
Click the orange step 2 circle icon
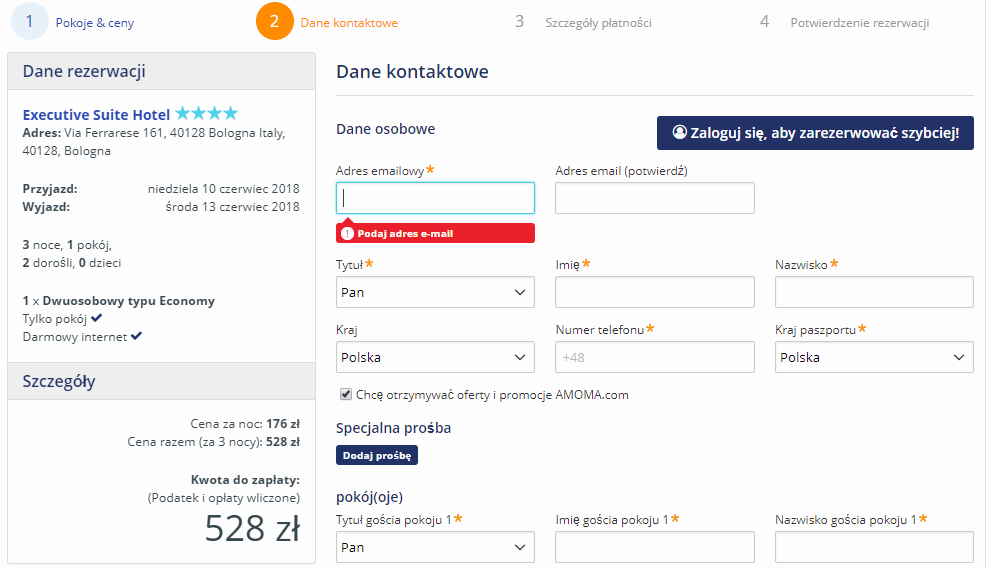pyautogui.click(x=274, y=21)
